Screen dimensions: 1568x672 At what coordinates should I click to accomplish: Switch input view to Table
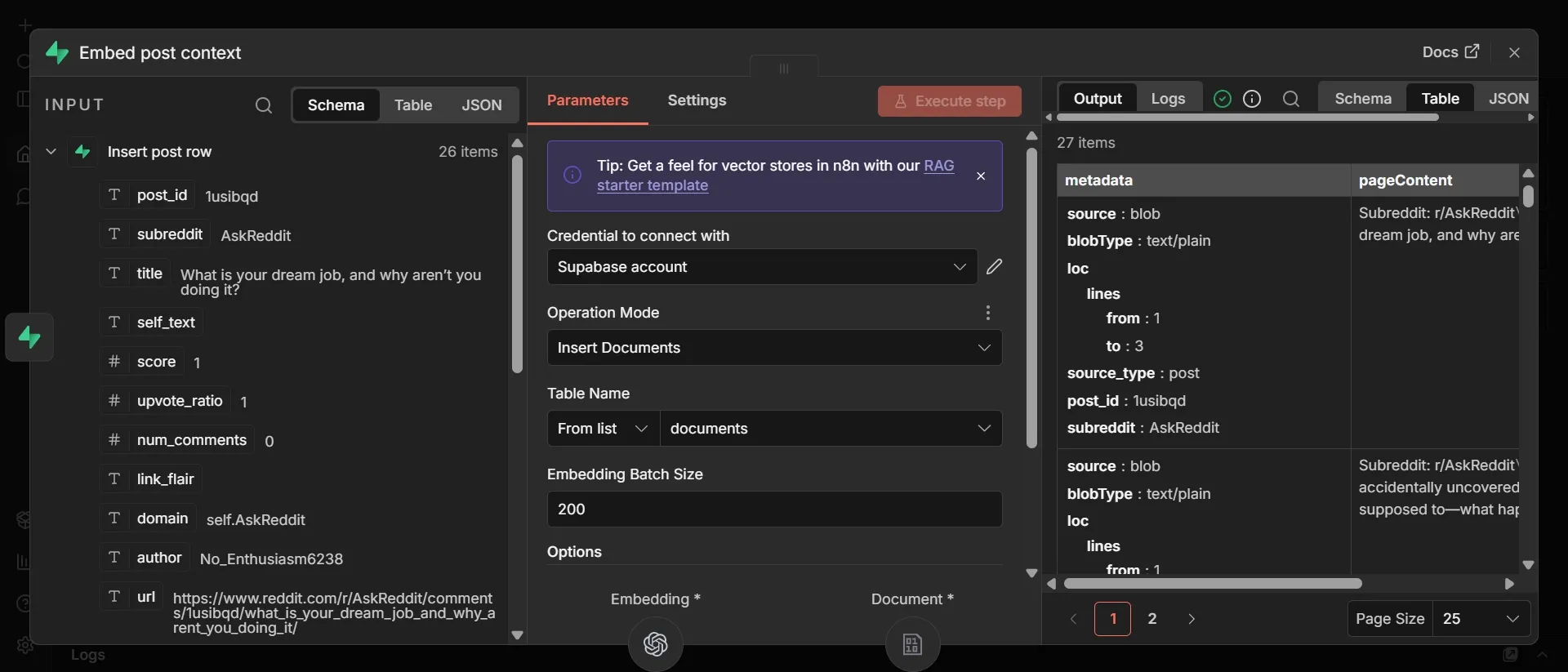[413, 105]
